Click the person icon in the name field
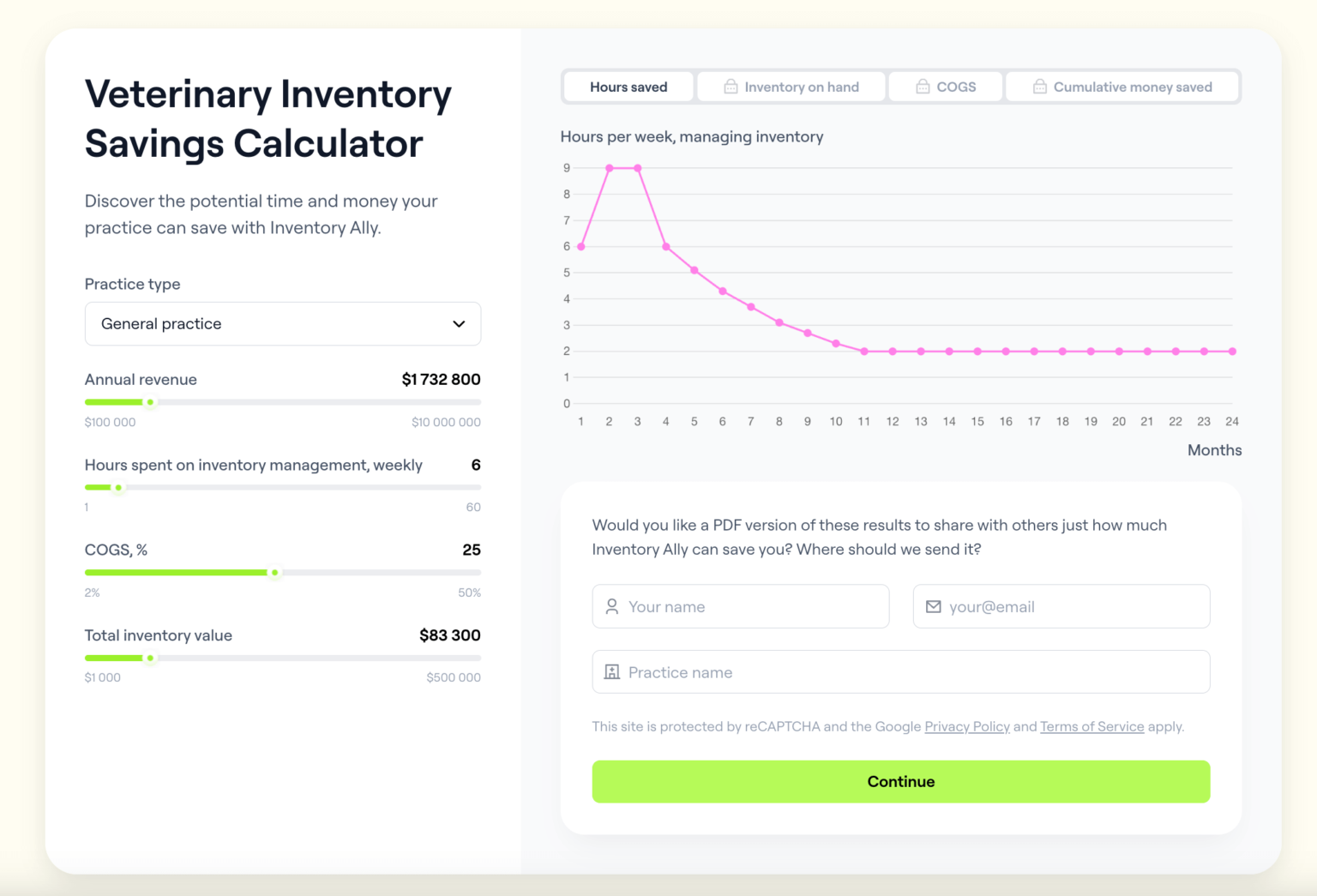 click(x=611, y=606)
